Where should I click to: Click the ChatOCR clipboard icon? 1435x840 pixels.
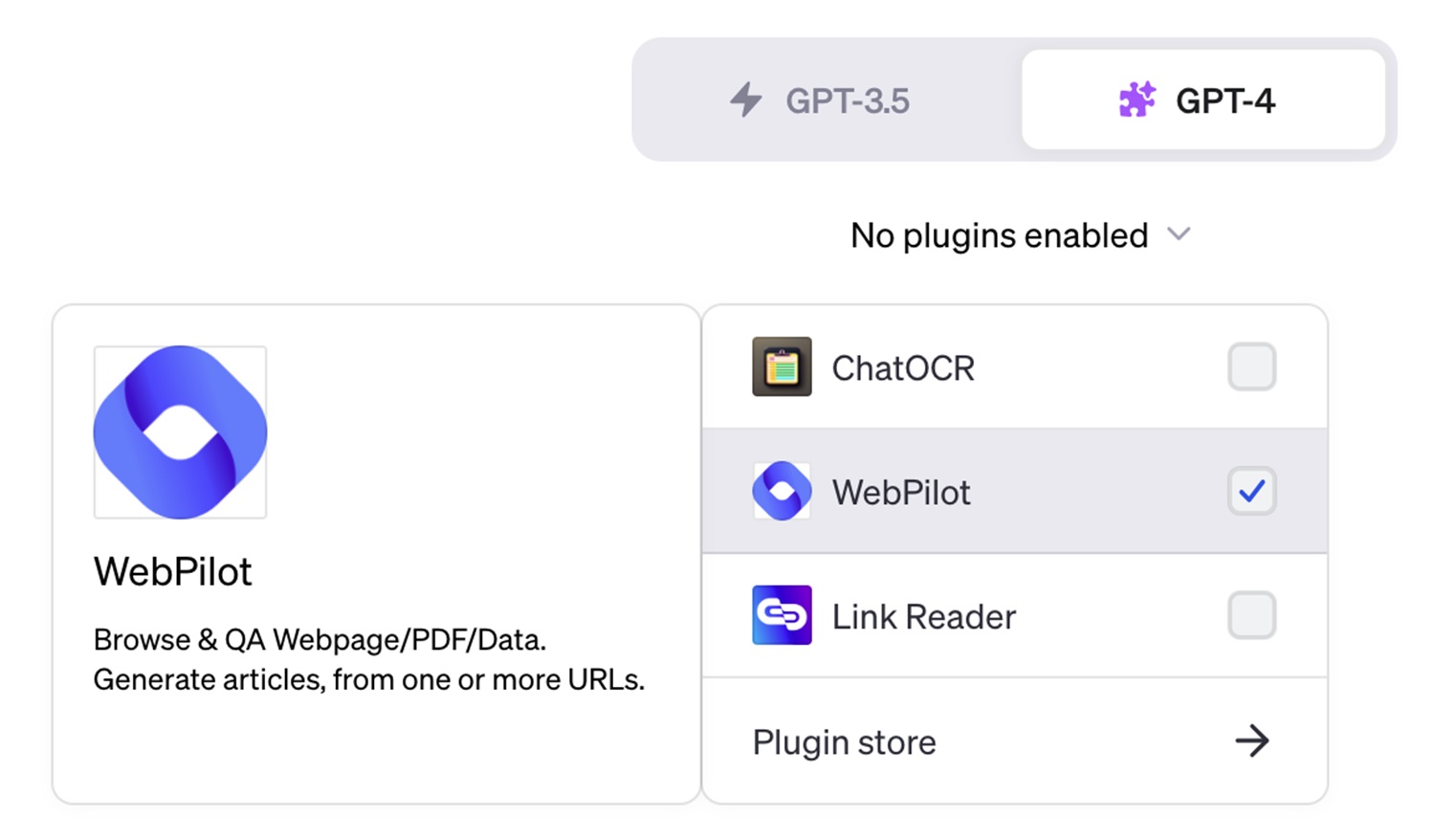(x=782, y=366)
